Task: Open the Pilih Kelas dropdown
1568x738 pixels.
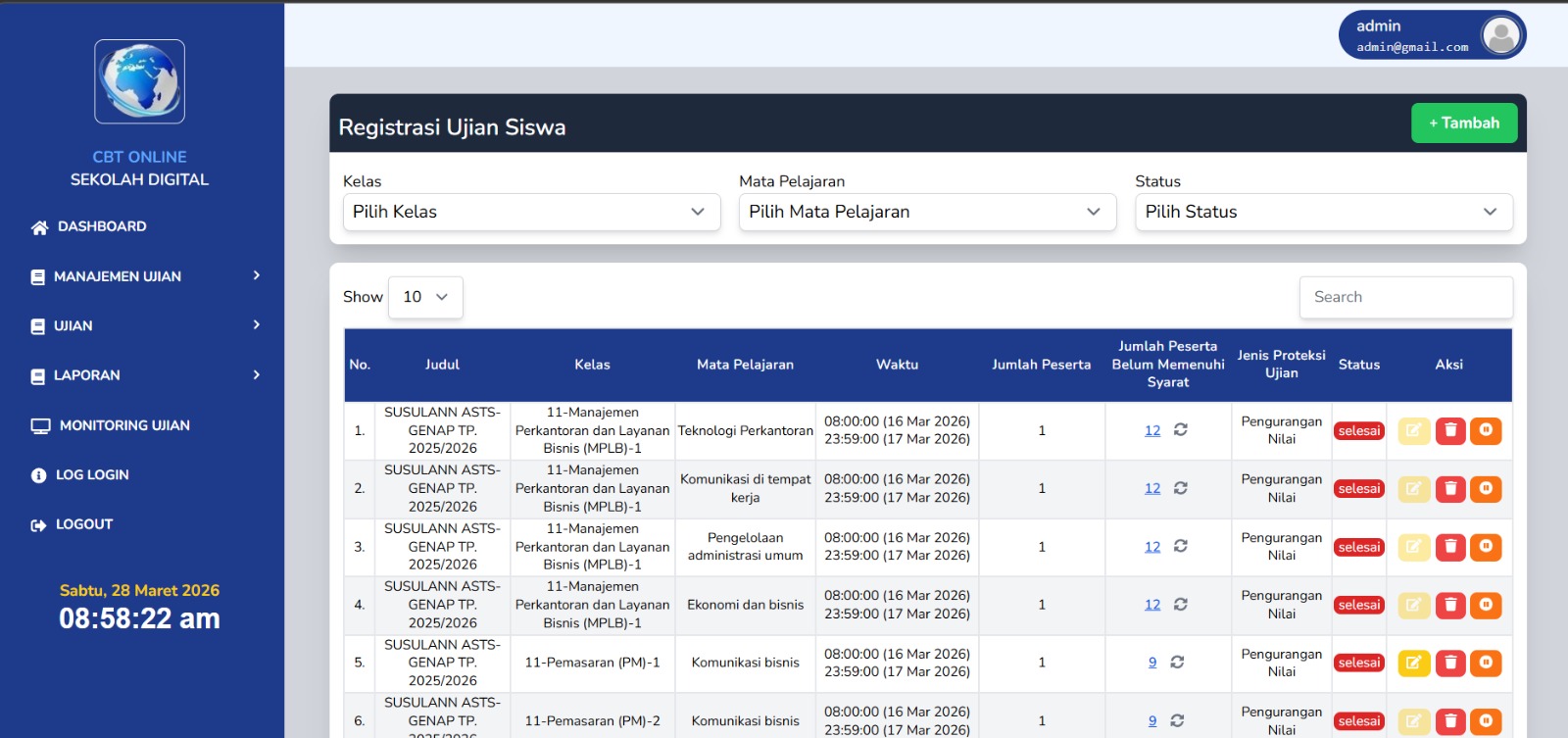Action: coord(531,212)
